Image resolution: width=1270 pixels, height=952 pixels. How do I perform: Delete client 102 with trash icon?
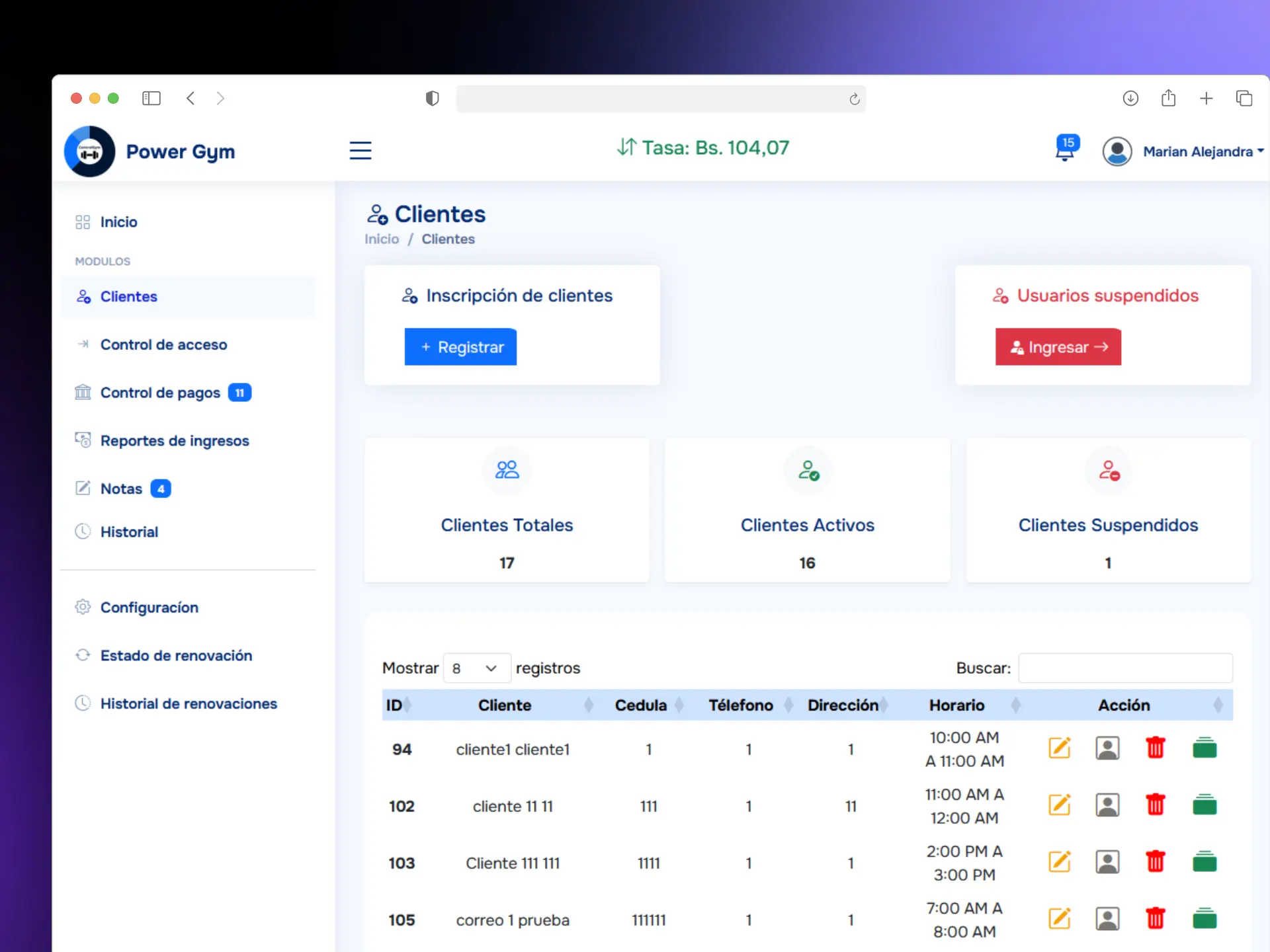(x=1156, y=805)
